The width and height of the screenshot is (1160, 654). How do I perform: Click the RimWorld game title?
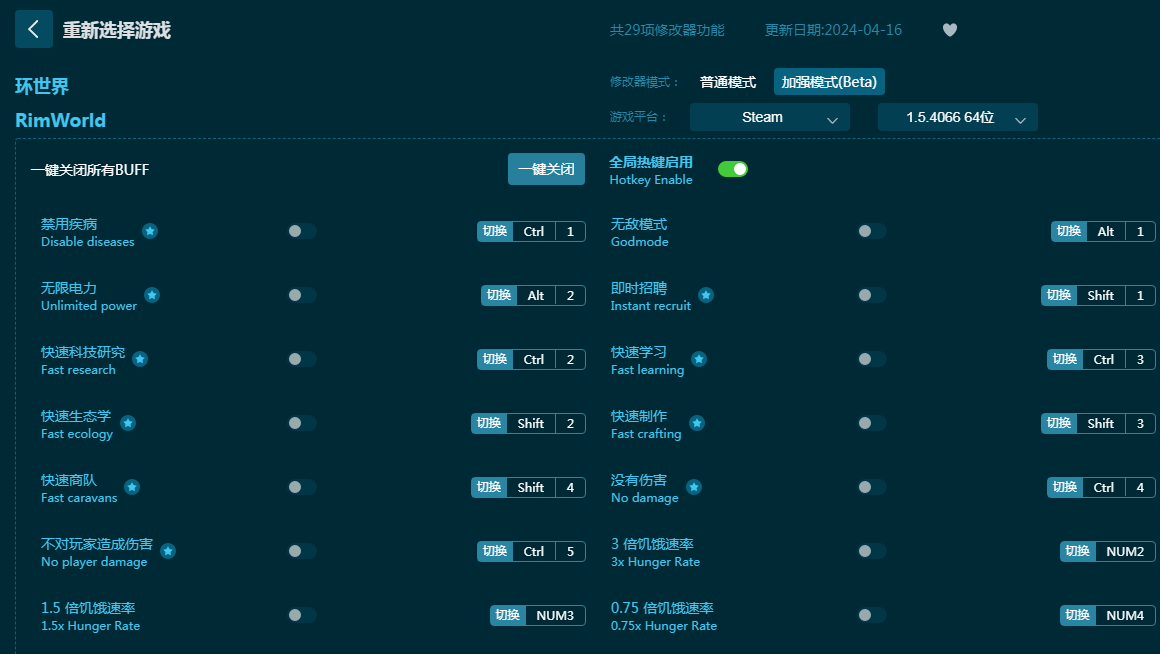click(x=61, y=120)
